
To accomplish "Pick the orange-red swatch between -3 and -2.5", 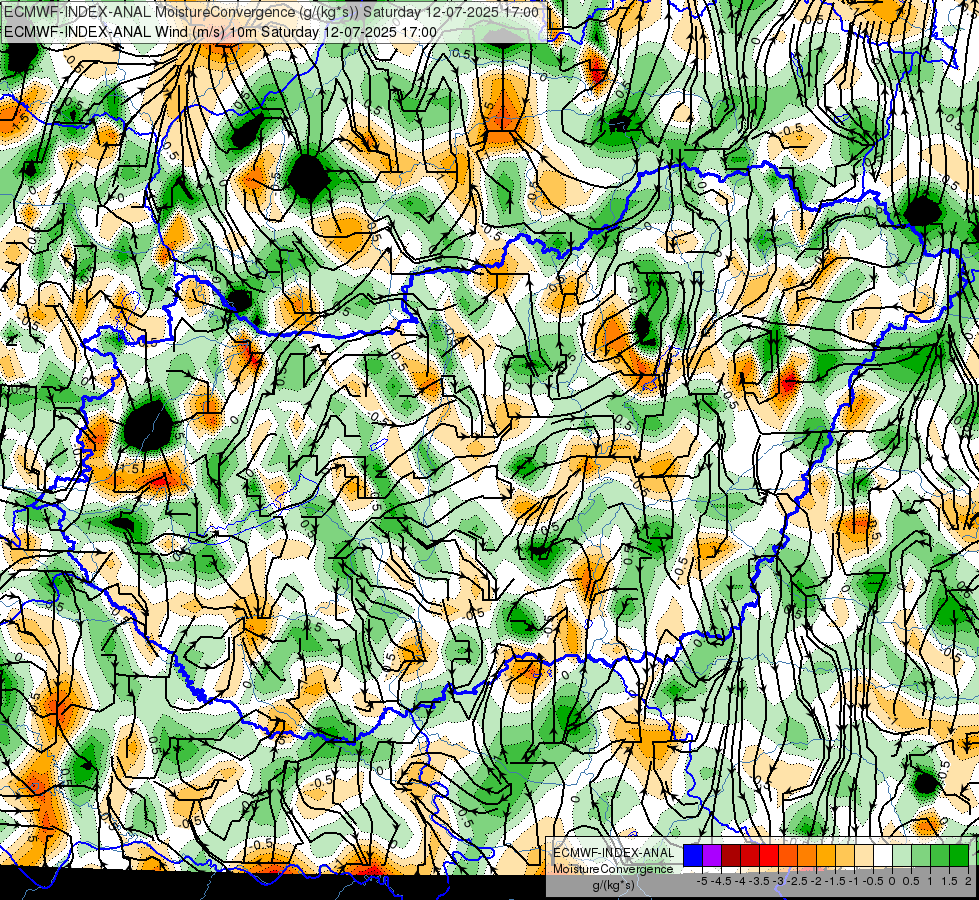I will point(788,855).
